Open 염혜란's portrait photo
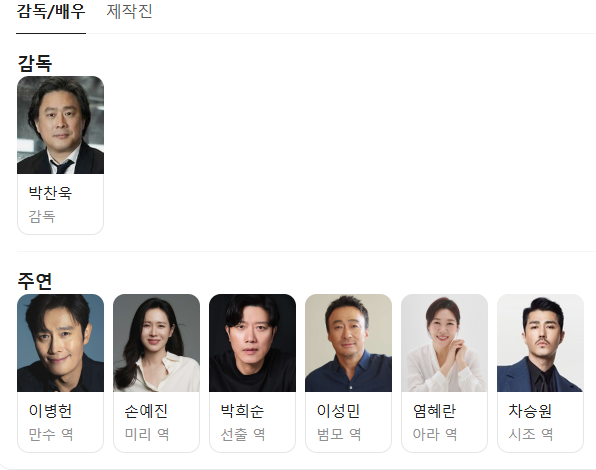The width and height of the screenshot is (596, 470). click(444, 343)
